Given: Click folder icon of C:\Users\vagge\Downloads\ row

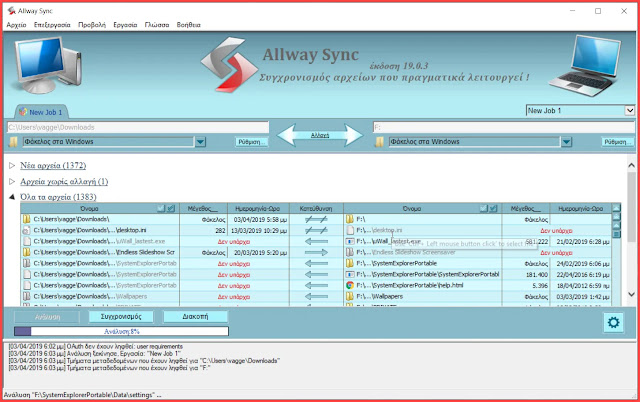Looking at the screenshot, I should 27,219.
